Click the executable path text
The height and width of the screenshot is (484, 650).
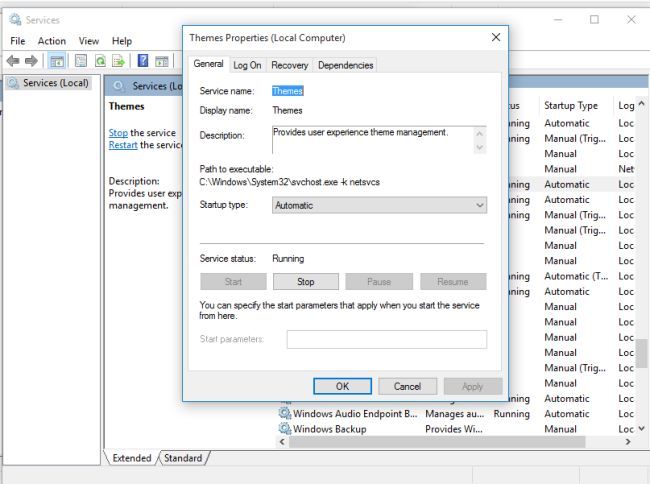pyautogui.click(x=289, y=182)
